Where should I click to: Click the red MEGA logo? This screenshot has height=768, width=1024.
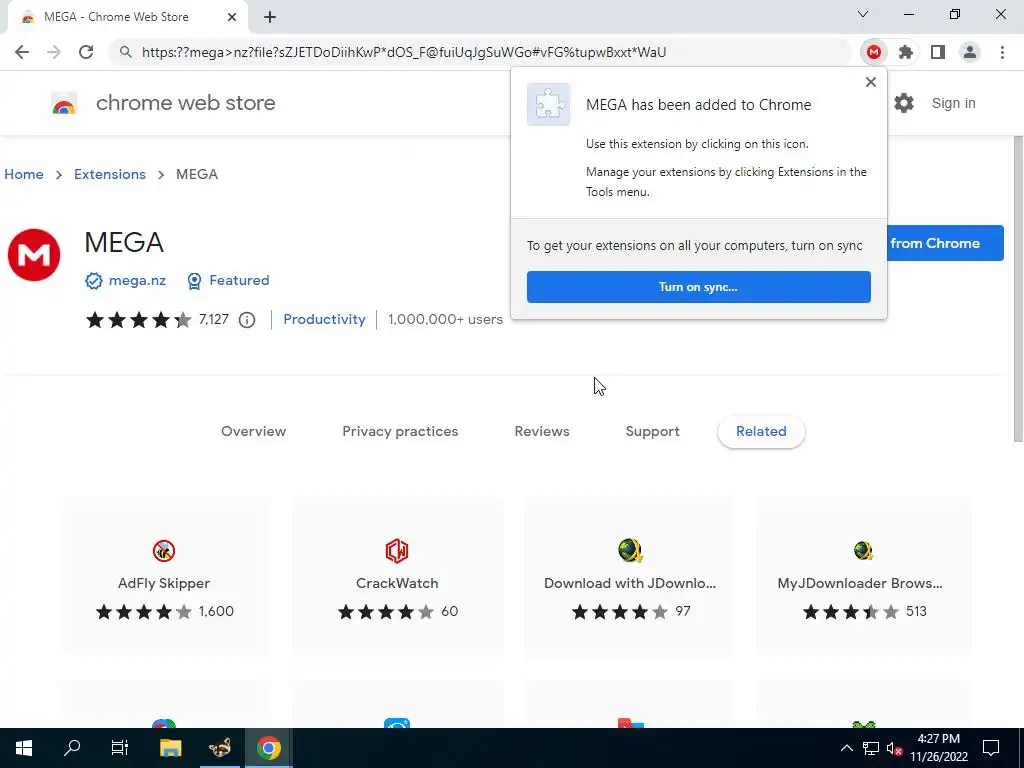pyautogui.click(x=34, y=255)
